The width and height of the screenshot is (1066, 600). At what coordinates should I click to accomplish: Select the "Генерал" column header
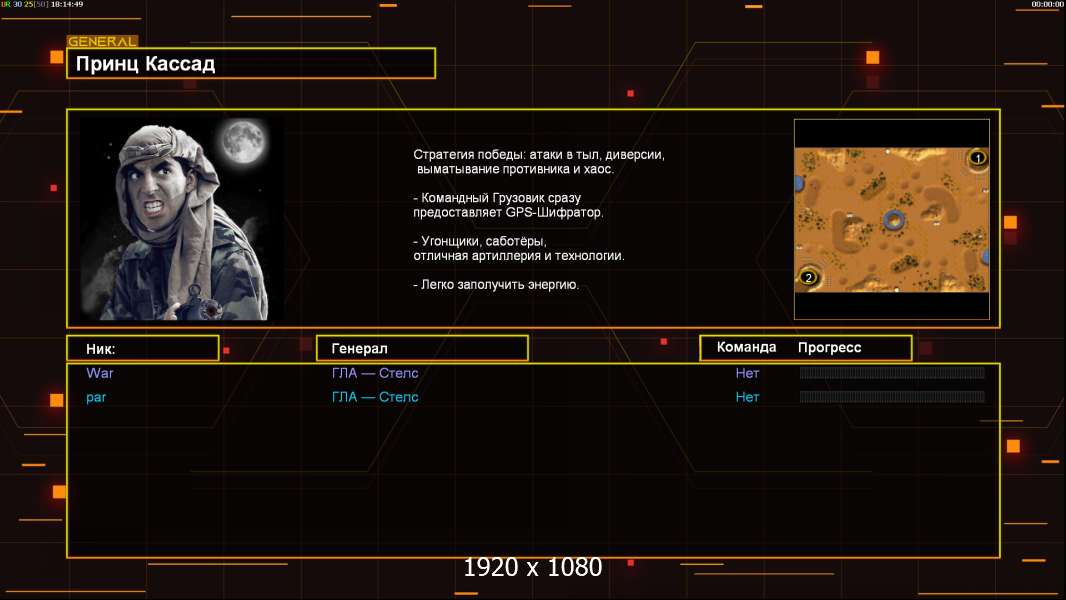coord(422,348)
